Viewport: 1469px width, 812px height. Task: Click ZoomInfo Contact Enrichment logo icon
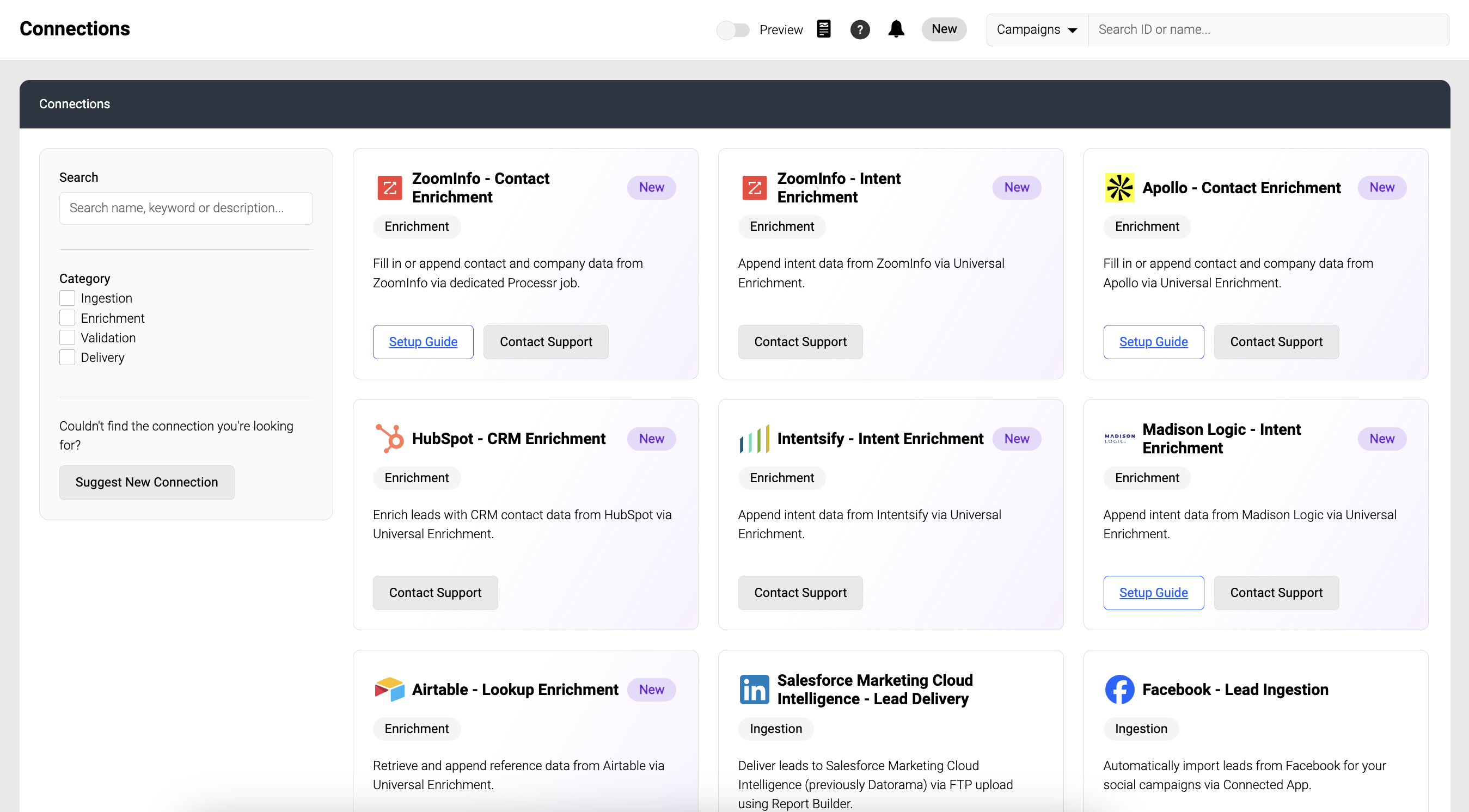(389, 187)
